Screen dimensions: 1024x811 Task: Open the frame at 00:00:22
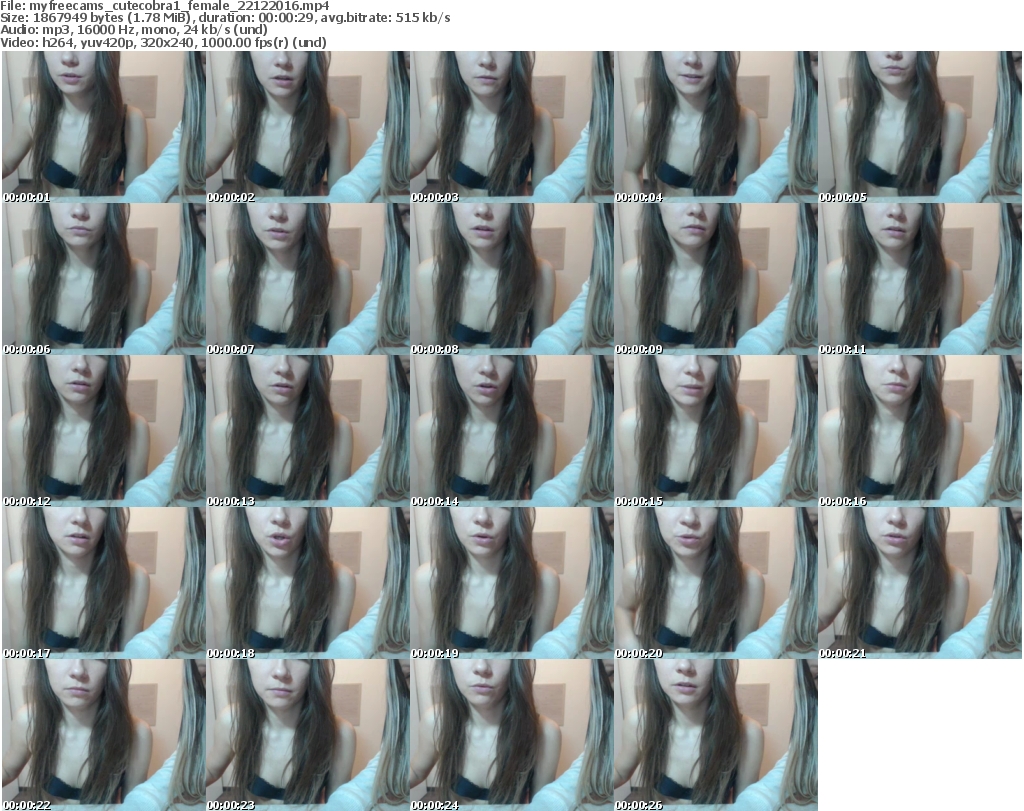point(103,735)
